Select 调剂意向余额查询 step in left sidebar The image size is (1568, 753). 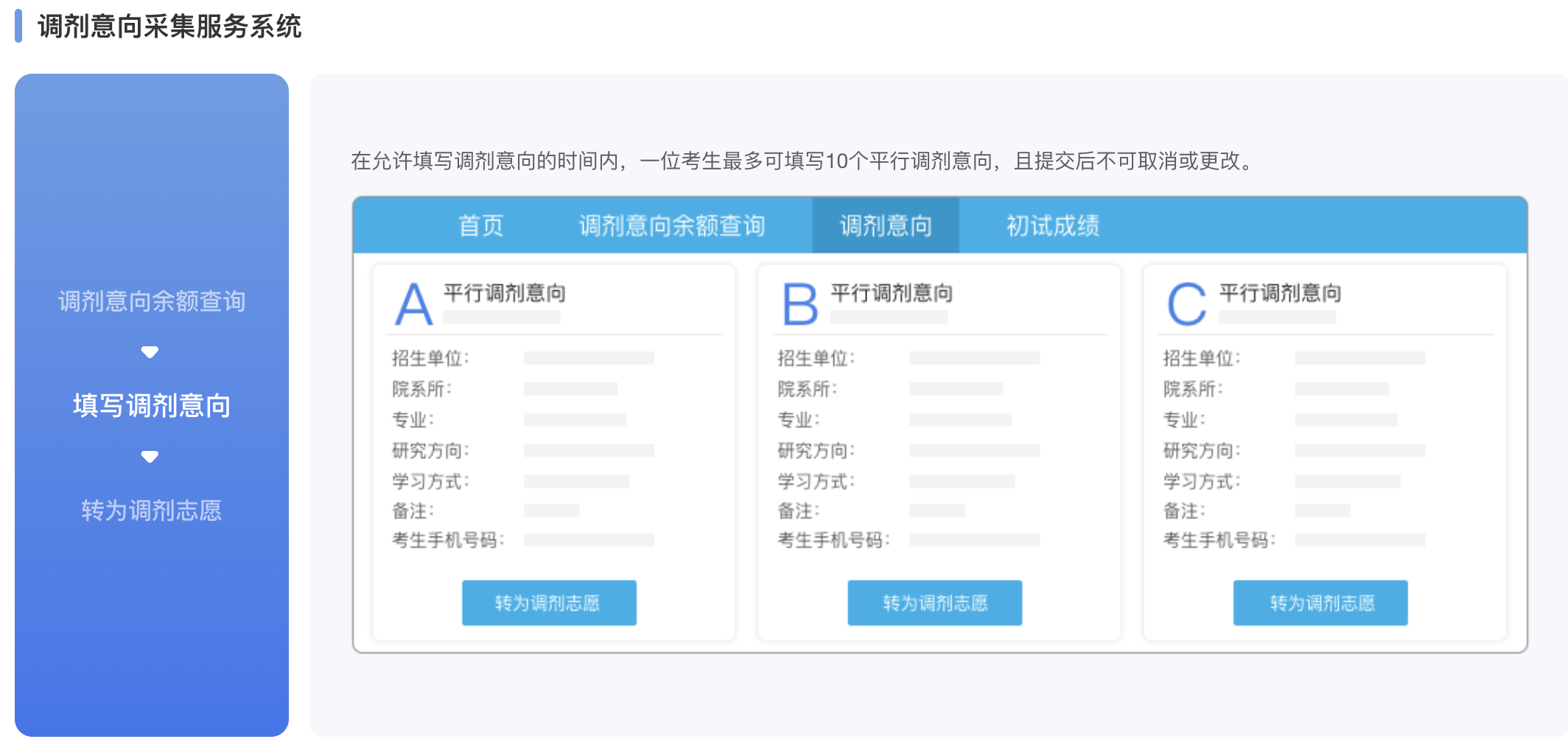[152, 301]
